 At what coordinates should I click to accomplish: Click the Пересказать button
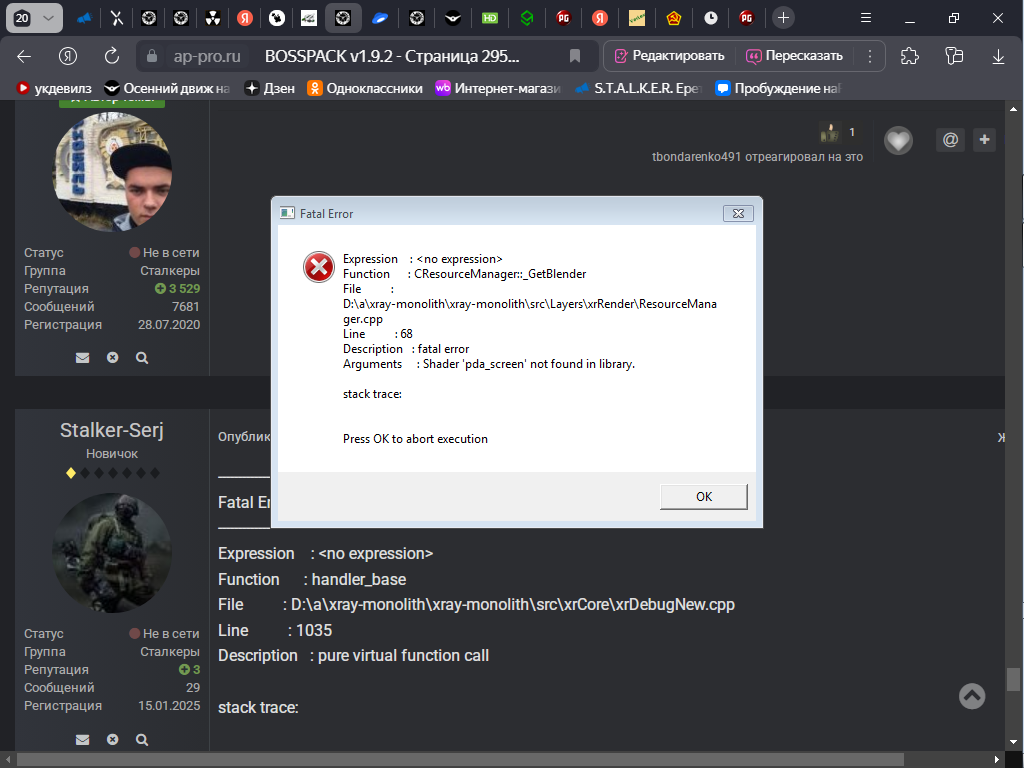tap(795, 56)
